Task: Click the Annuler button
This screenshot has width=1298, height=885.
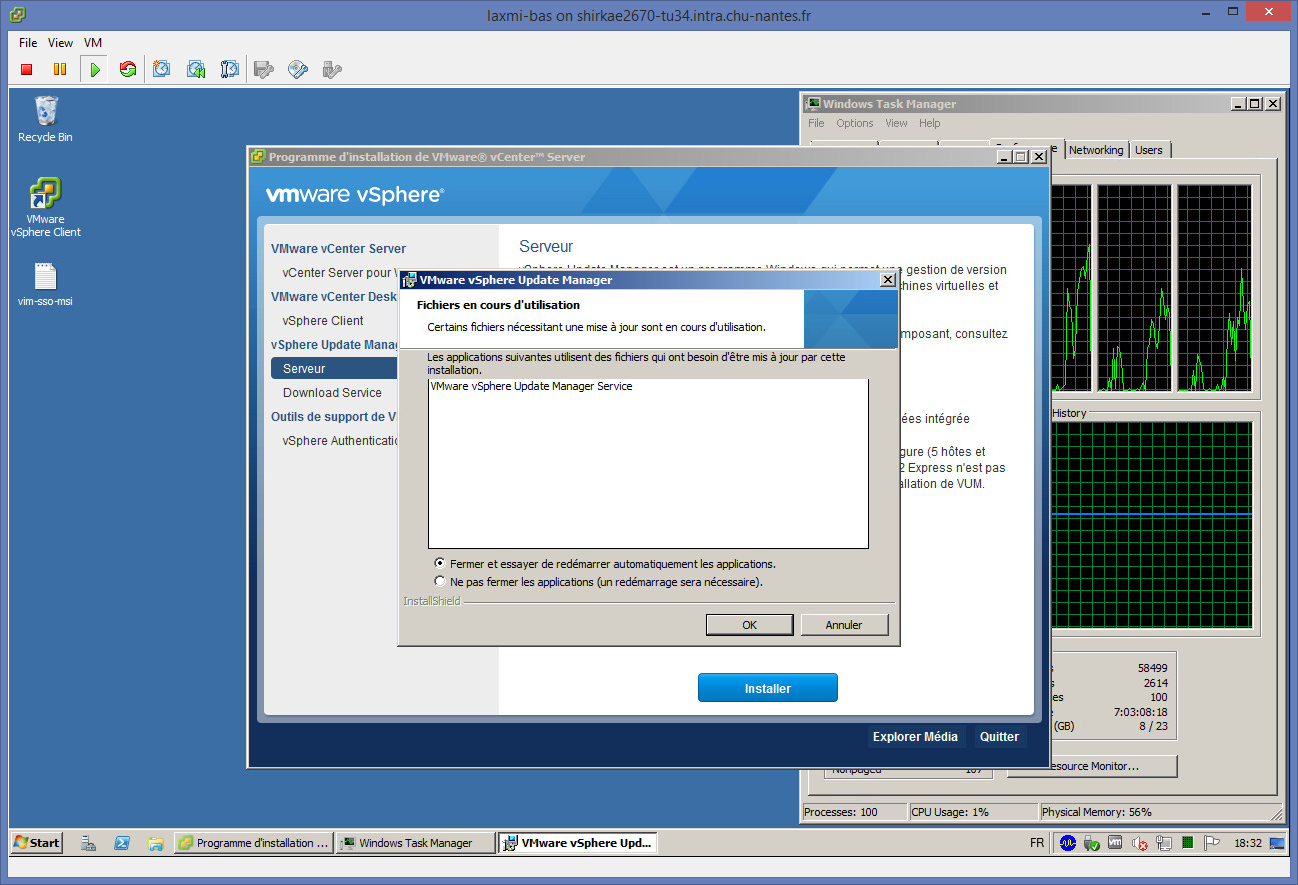Action: click(x=844, y=625)
